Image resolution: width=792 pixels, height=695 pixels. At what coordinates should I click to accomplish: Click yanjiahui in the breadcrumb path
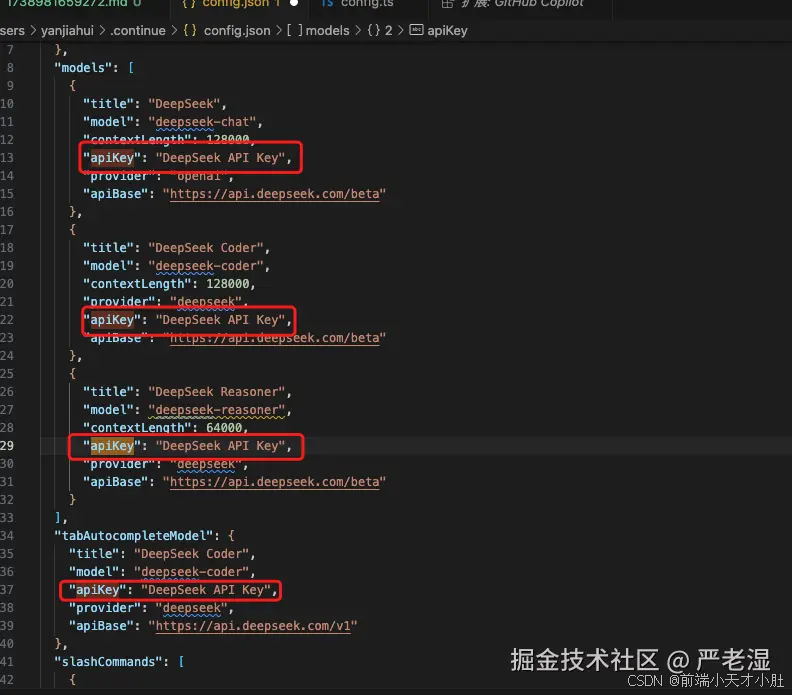67,31
